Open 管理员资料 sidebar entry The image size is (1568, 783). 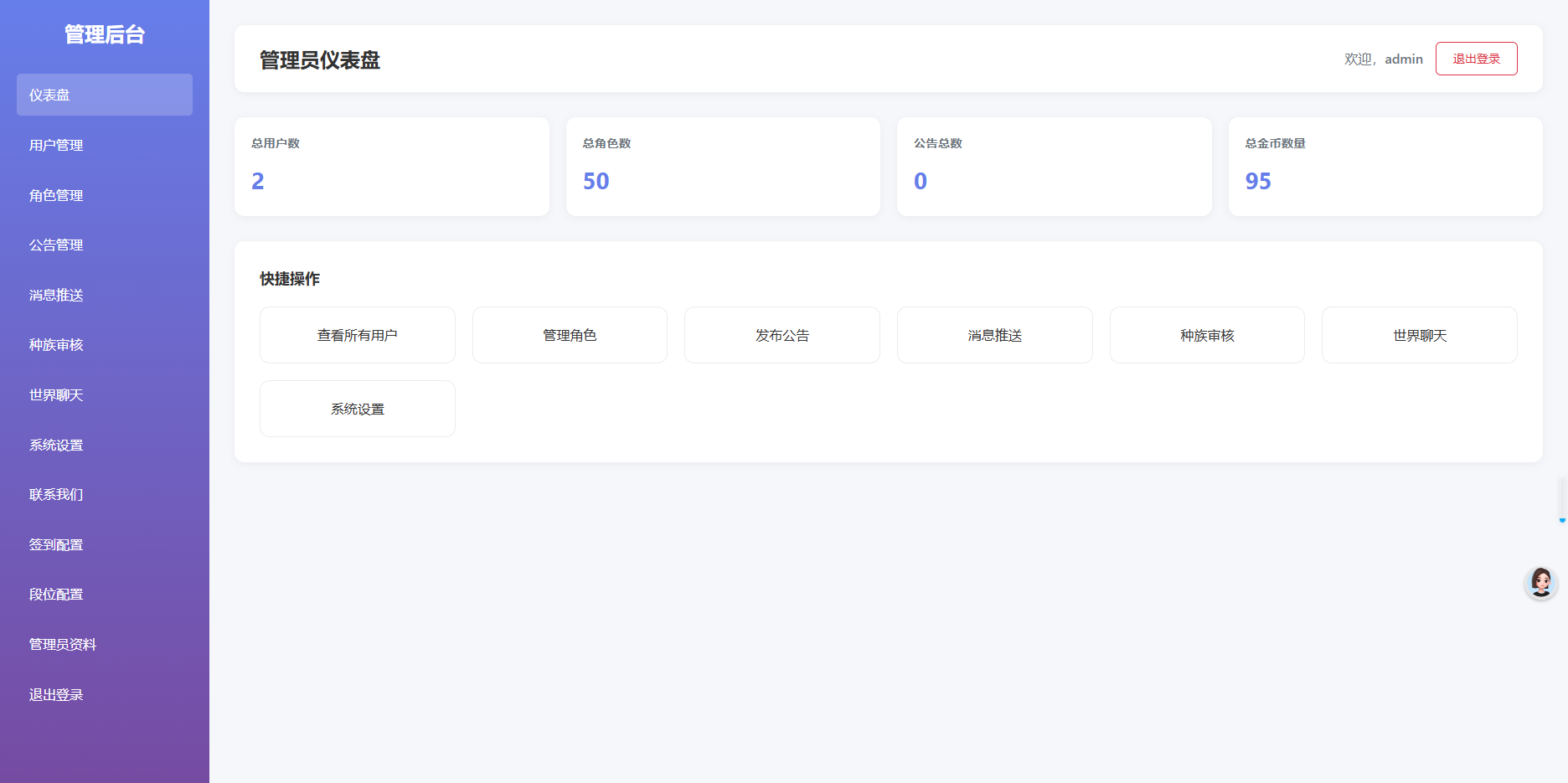point(105,644)
